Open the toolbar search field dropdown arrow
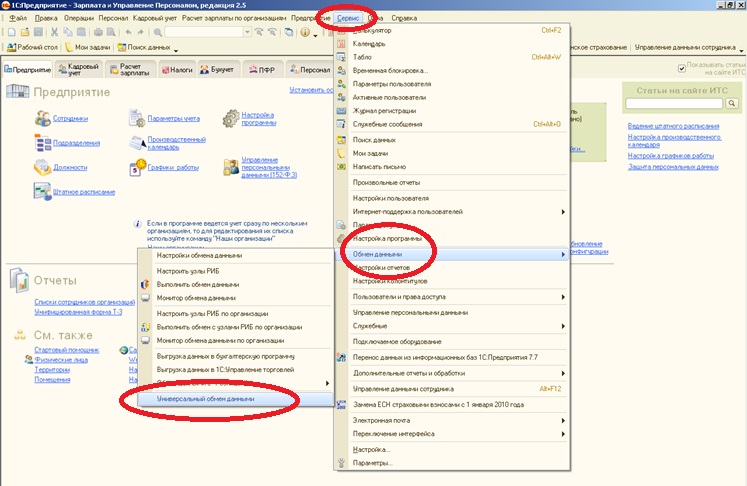Screen dimensions: 747x486 click(247, 32)
